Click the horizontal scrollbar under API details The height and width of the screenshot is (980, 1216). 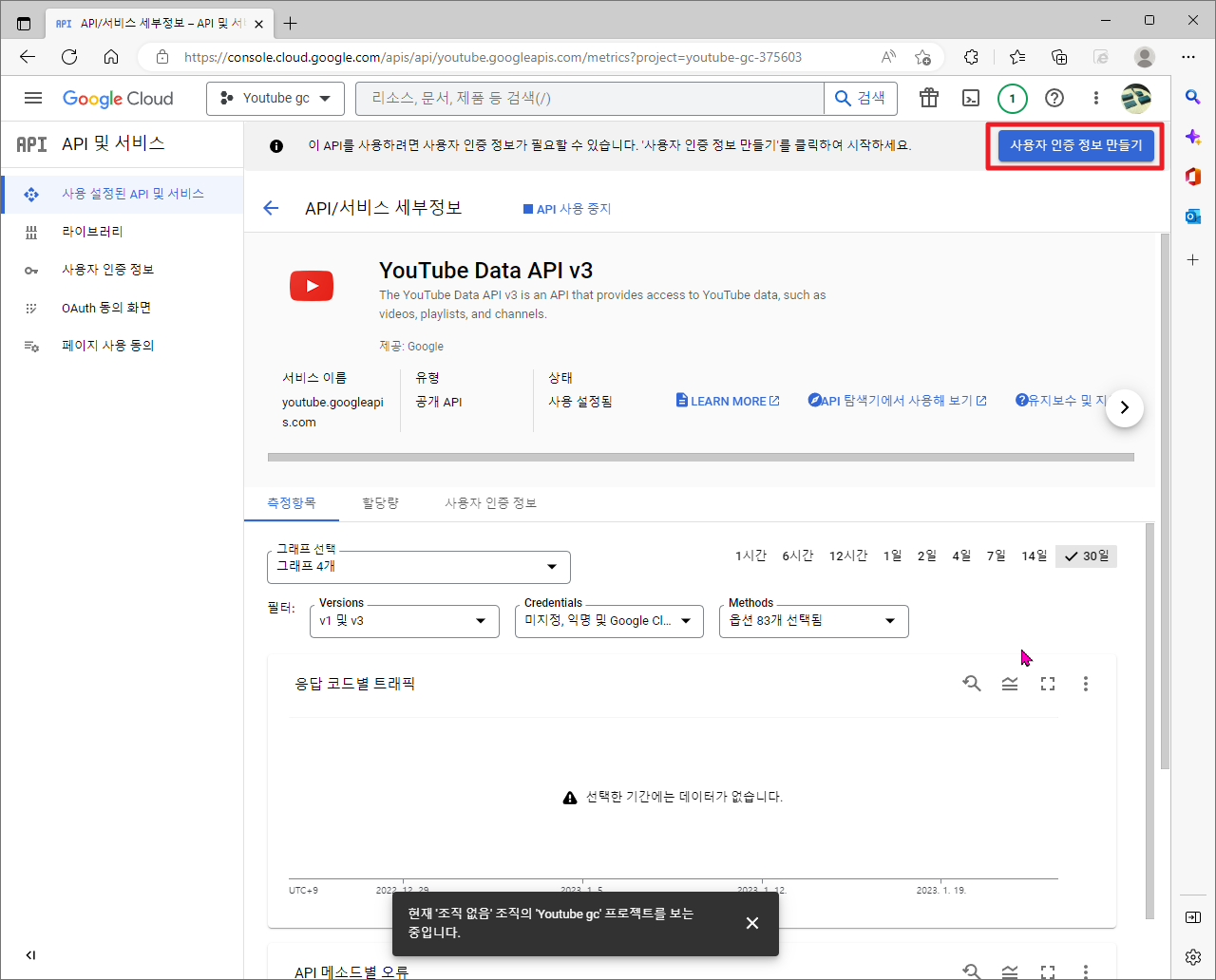(x=701, y=457)
